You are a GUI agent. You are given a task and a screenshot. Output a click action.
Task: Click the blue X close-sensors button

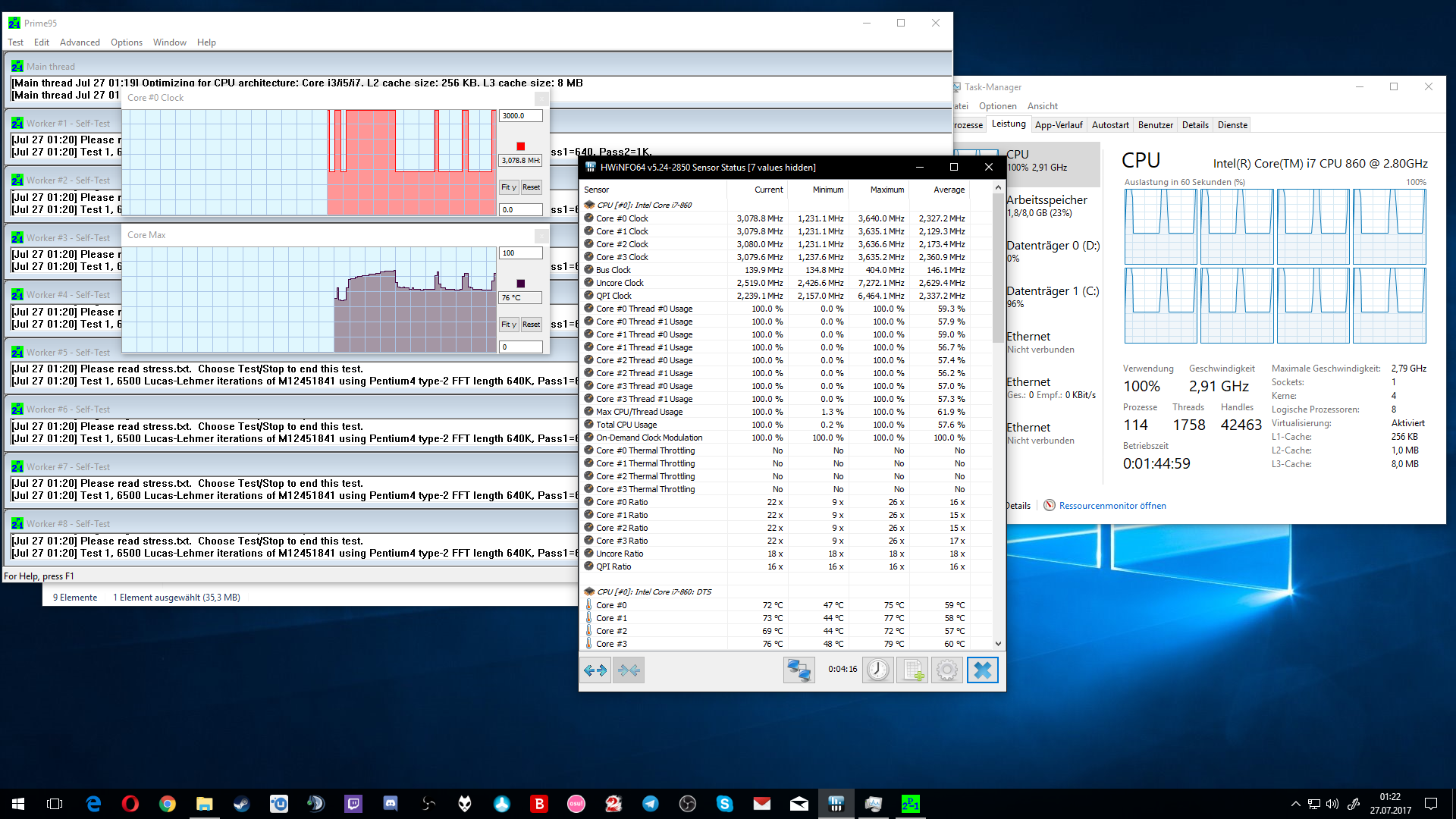[982, 670]
